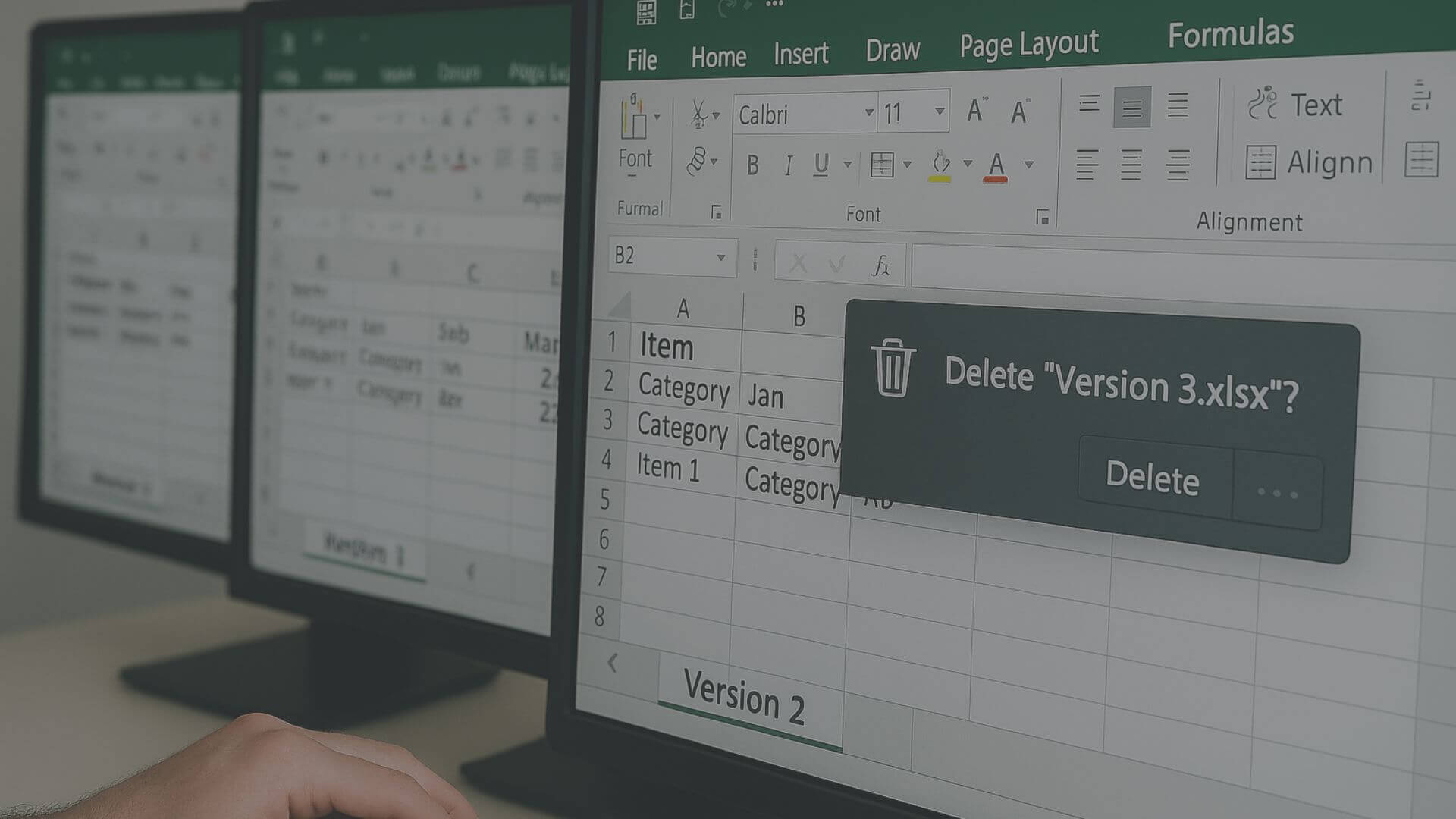Open Furmal group dialog launcher
1456x819 pixels.
click(x=716, y=212)
